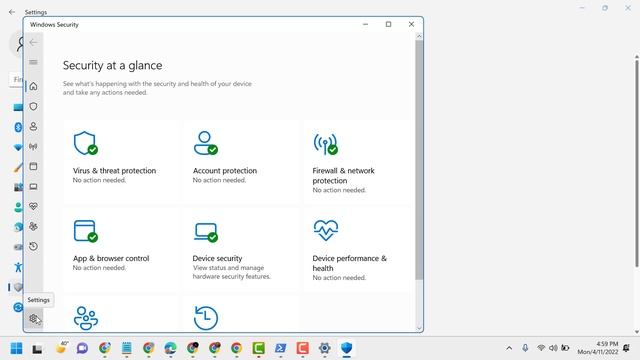Open the shield Virus & threat sidebar icon
This screenshot has height=360, width=640.
33,107
